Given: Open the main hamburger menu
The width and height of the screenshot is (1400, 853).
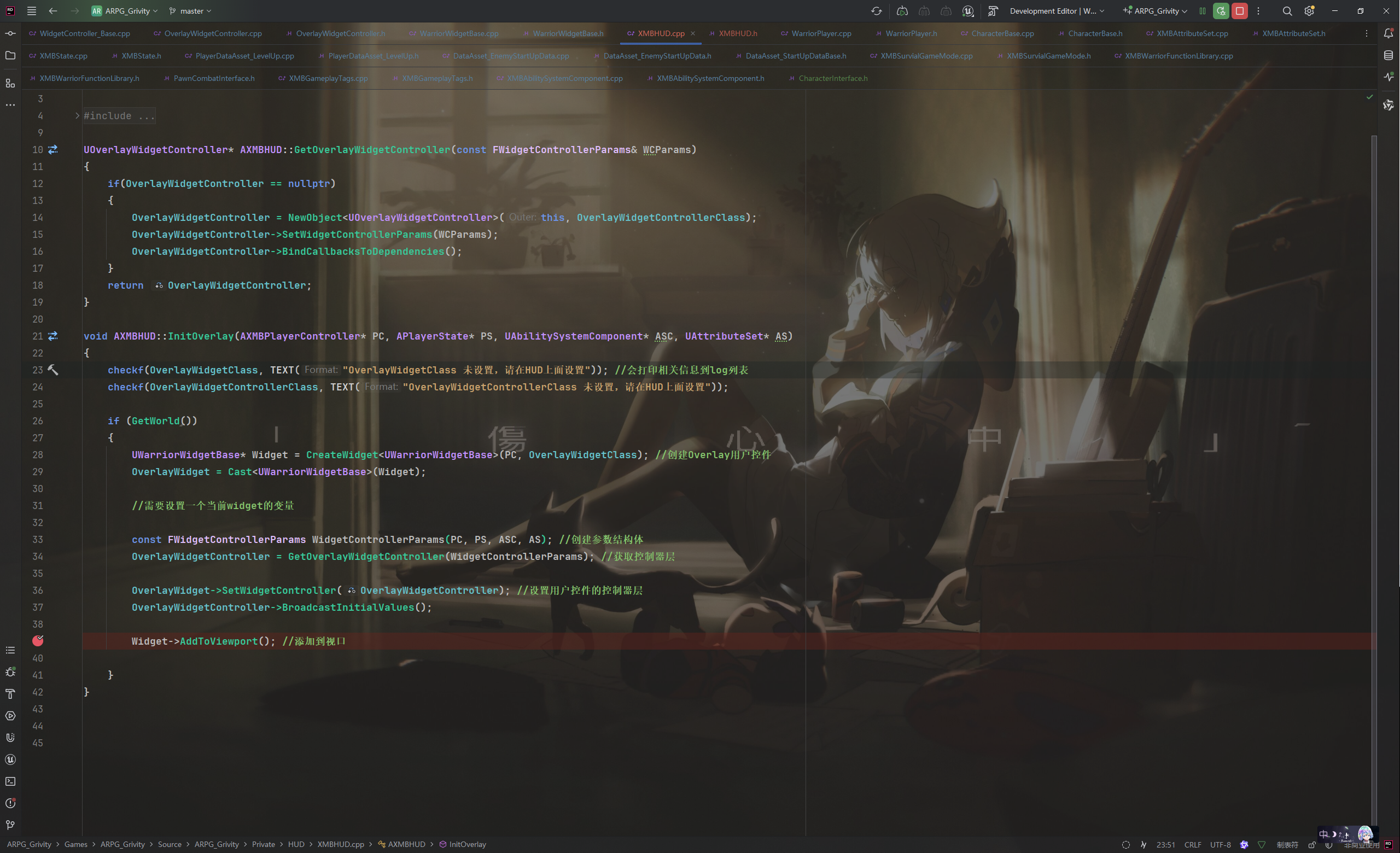Looking at the screenshot, I should click(32, 11).
